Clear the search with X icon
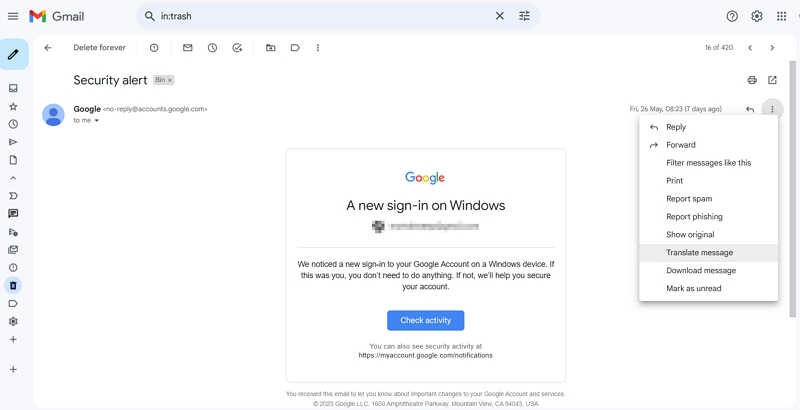This screenshot has height=410, width=800. (x=499, y=16)
